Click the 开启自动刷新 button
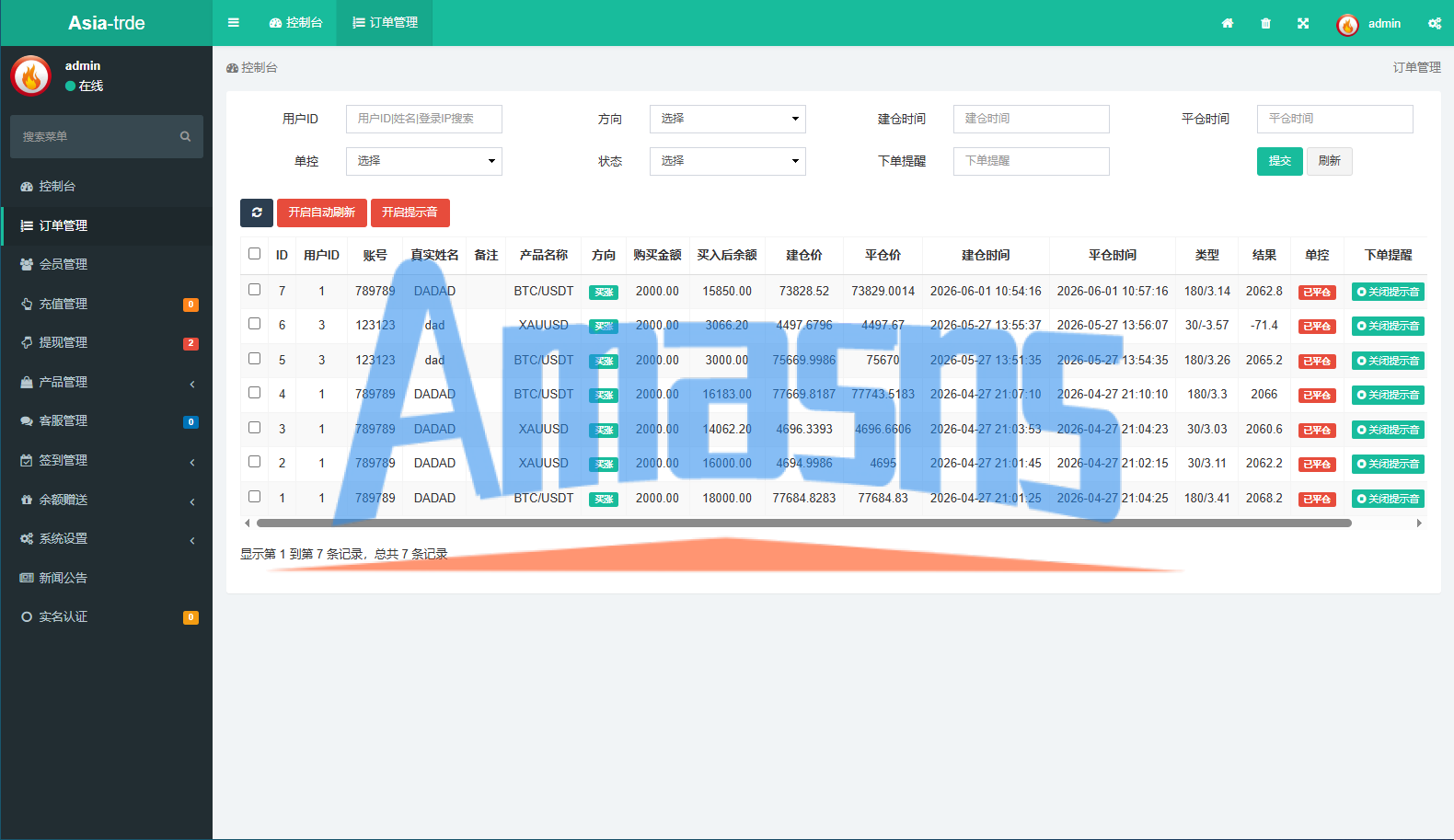 (x=322, y=213)
